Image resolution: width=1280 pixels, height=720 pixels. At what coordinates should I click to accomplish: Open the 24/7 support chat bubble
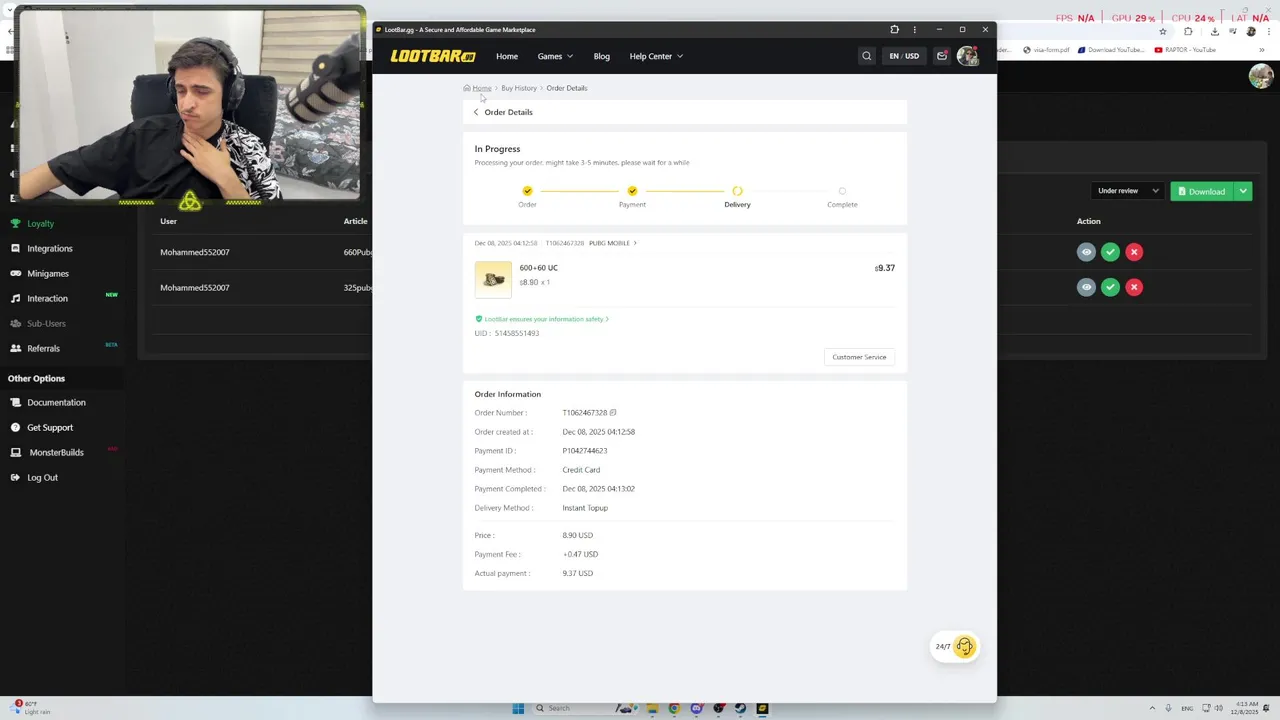955,646
